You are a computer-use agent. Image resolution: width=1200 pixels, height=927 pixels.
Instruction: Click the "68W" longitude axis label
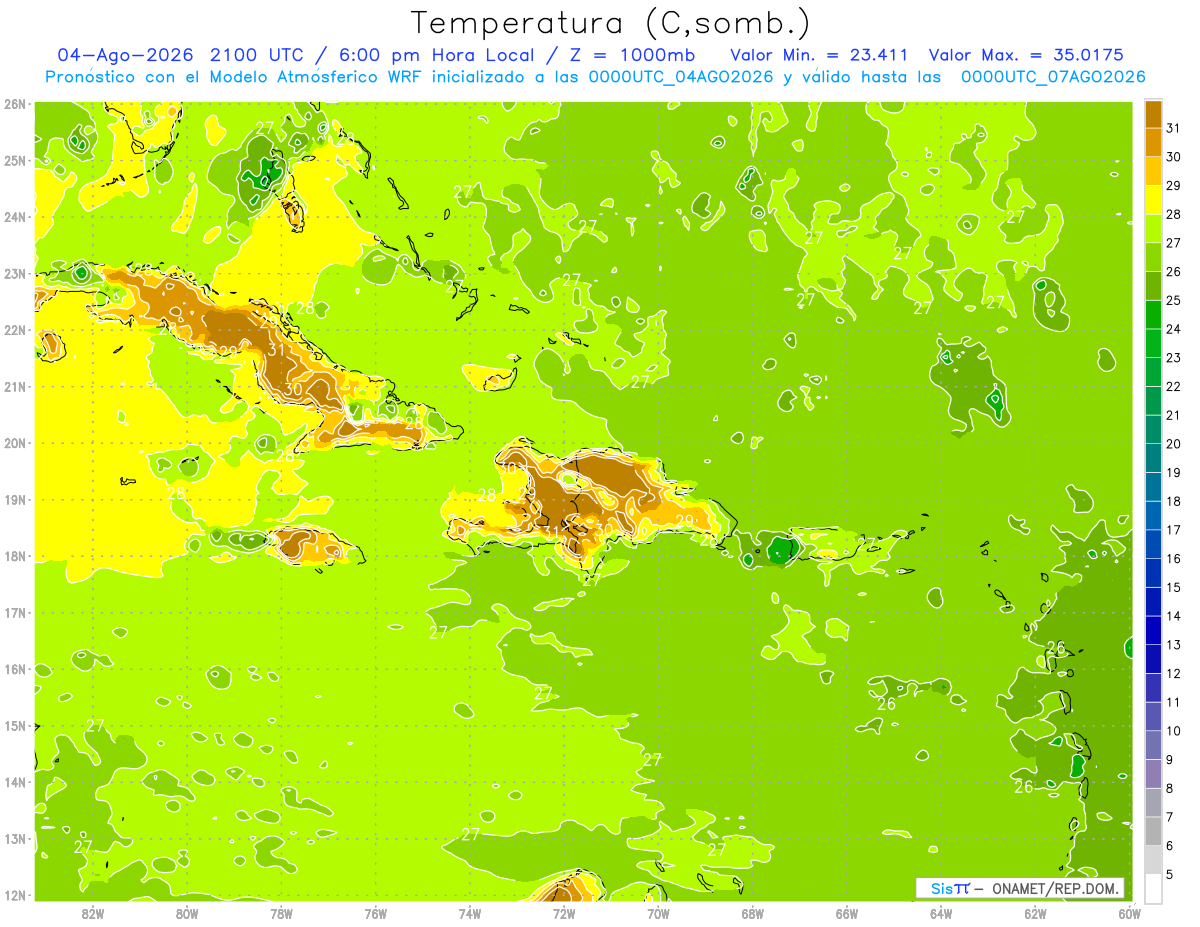(x=752, y=913)
